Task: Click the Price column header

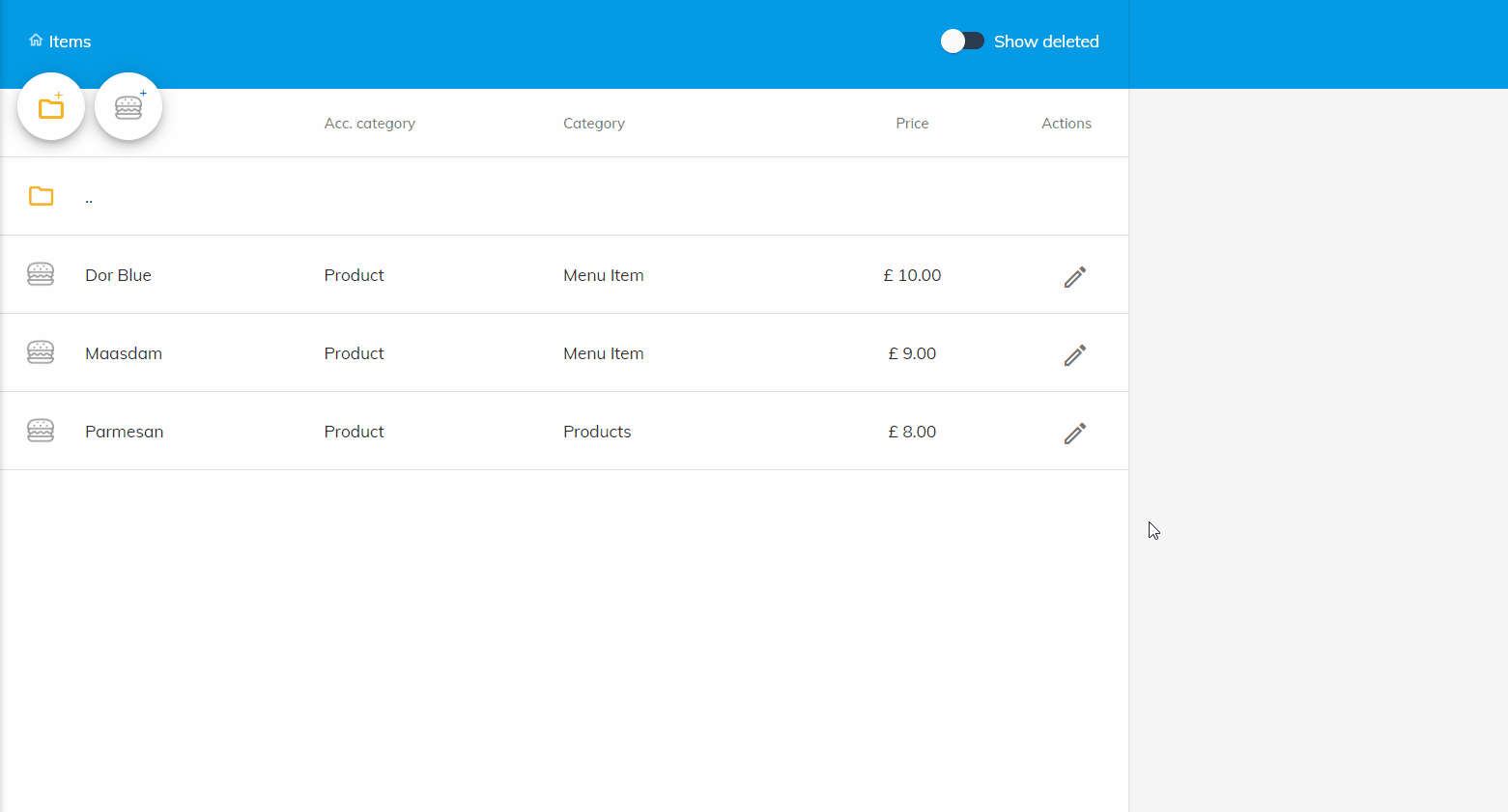Action: [911, 124]
